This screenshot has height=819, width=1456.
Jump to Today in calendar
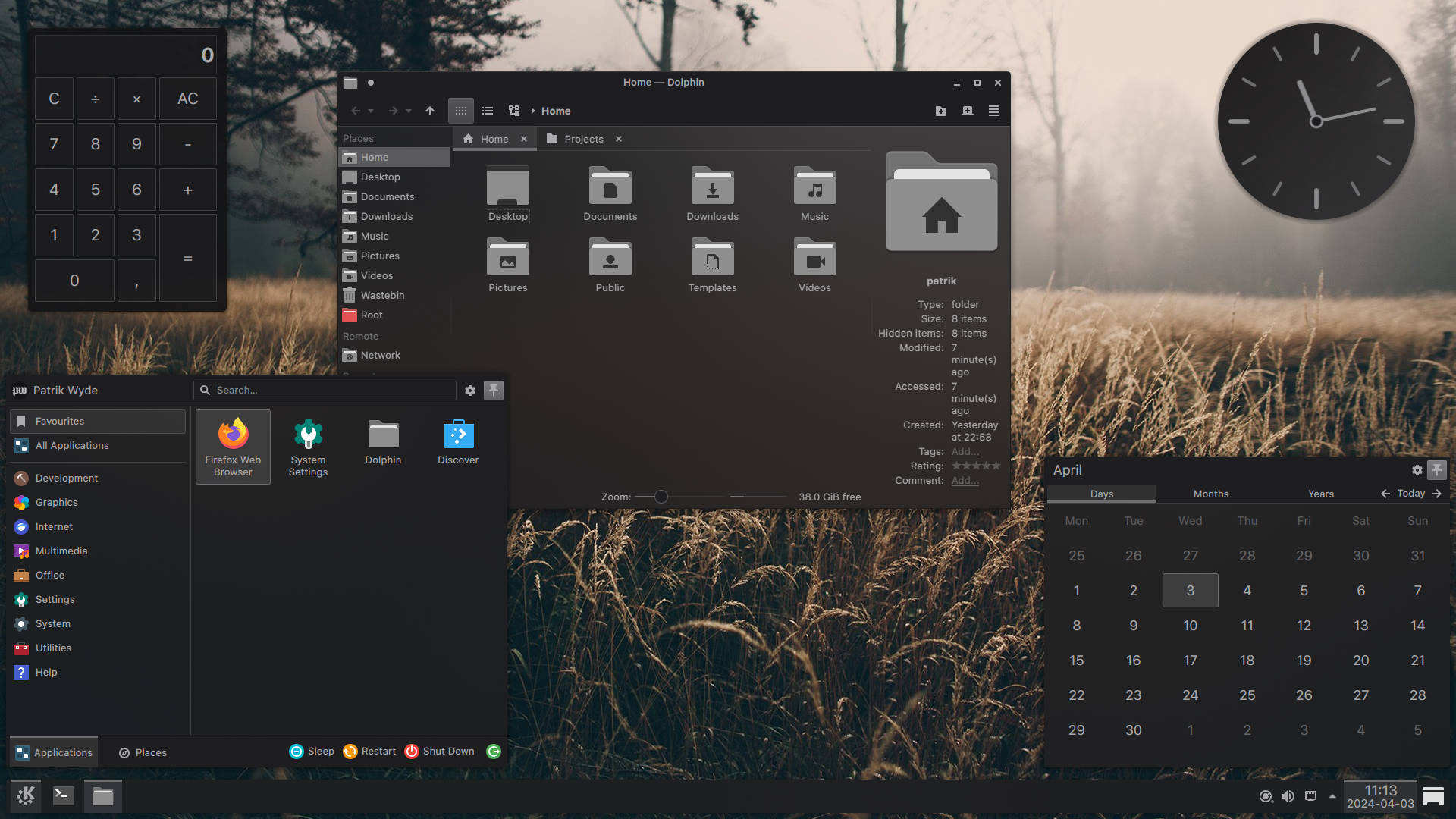point(1410,494)
